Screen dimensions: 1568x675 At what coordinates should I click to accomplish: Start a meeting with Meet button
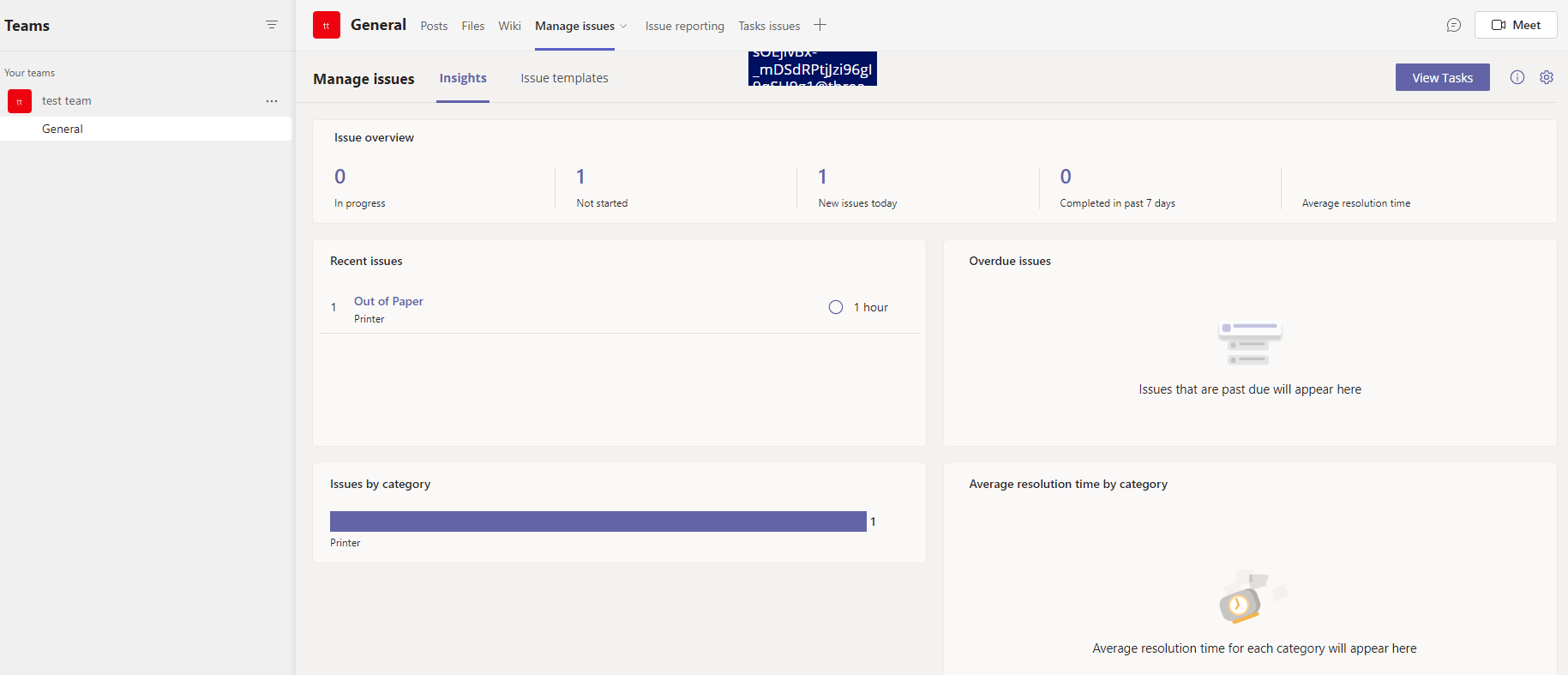[x=1516, y=25]
